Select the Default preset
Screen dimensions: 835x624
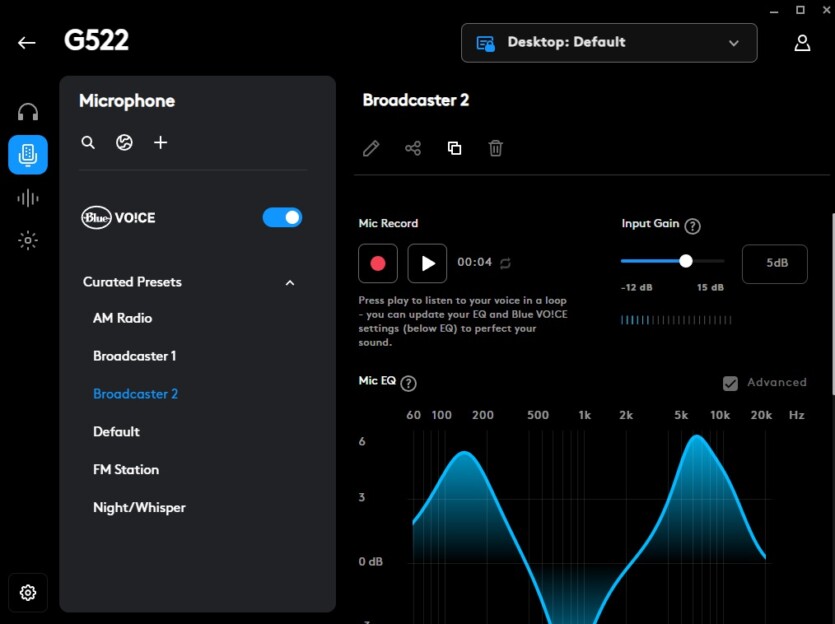click(x=116, y=432)
